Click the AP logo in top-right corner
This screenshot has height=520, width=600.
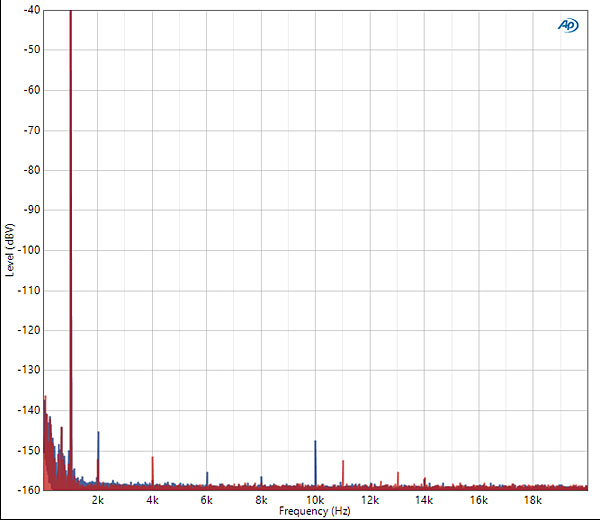point(567,25)
